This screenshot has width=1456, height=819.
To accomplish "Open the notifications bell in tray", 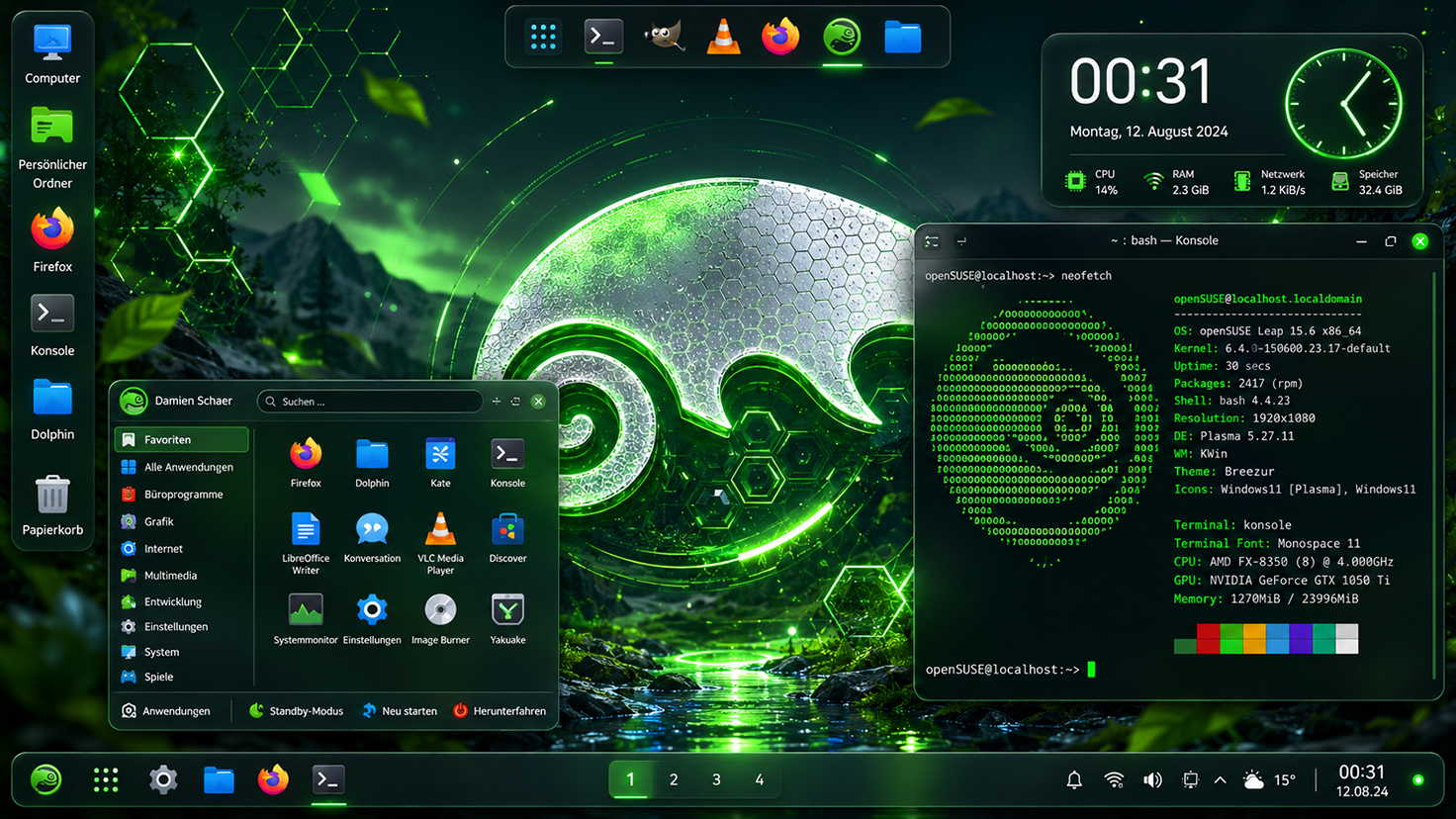I will [1074, 780].
